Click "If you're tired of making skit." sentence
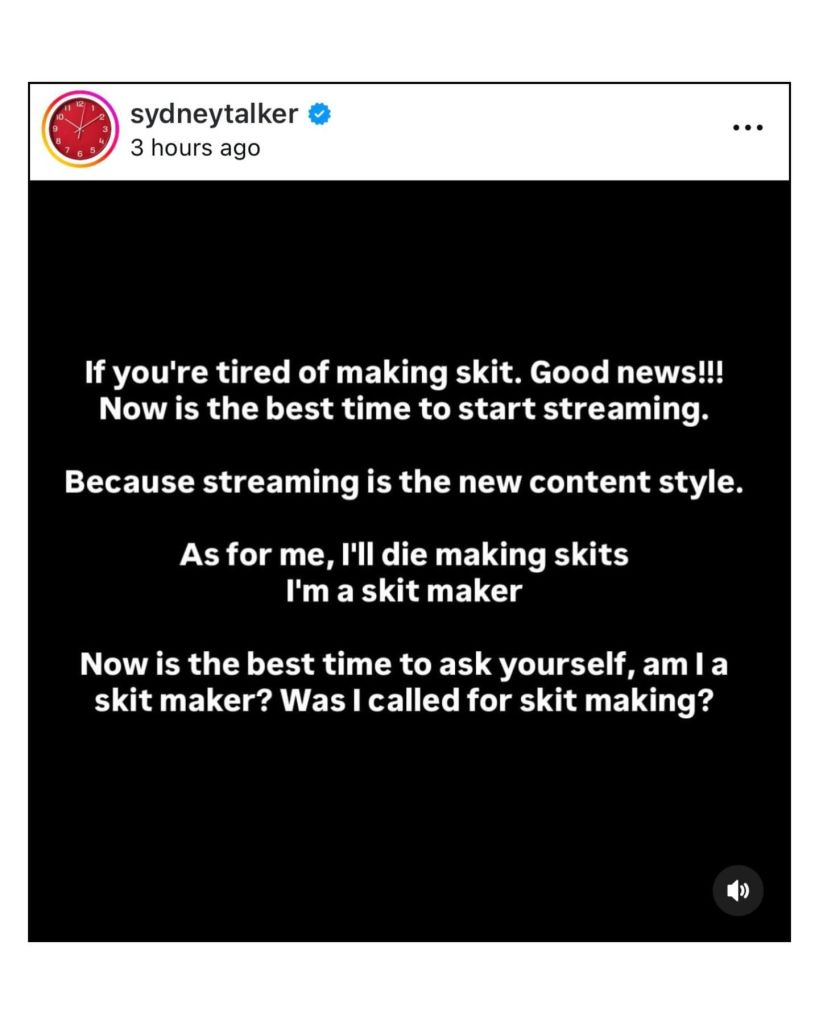The height and width of the screenshot is (1024, 819). click(301, 373)
